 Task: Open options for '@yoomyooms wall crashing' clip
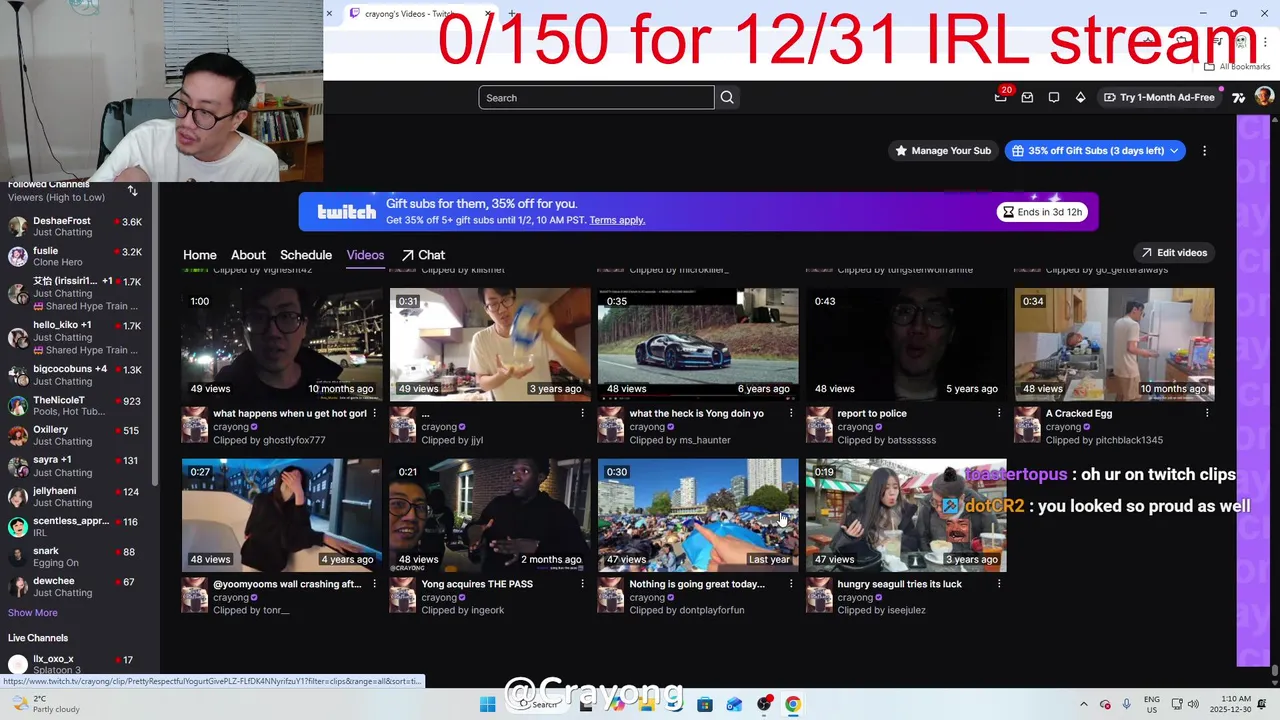tap(375, 584)
